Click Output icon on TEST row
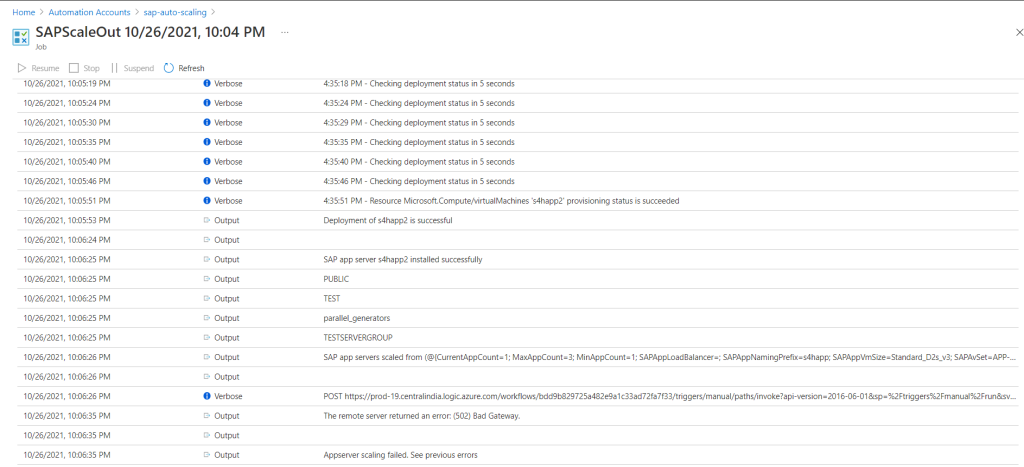Image resolution: width=1024 pixels, height=467 pixels. point(207,298)
